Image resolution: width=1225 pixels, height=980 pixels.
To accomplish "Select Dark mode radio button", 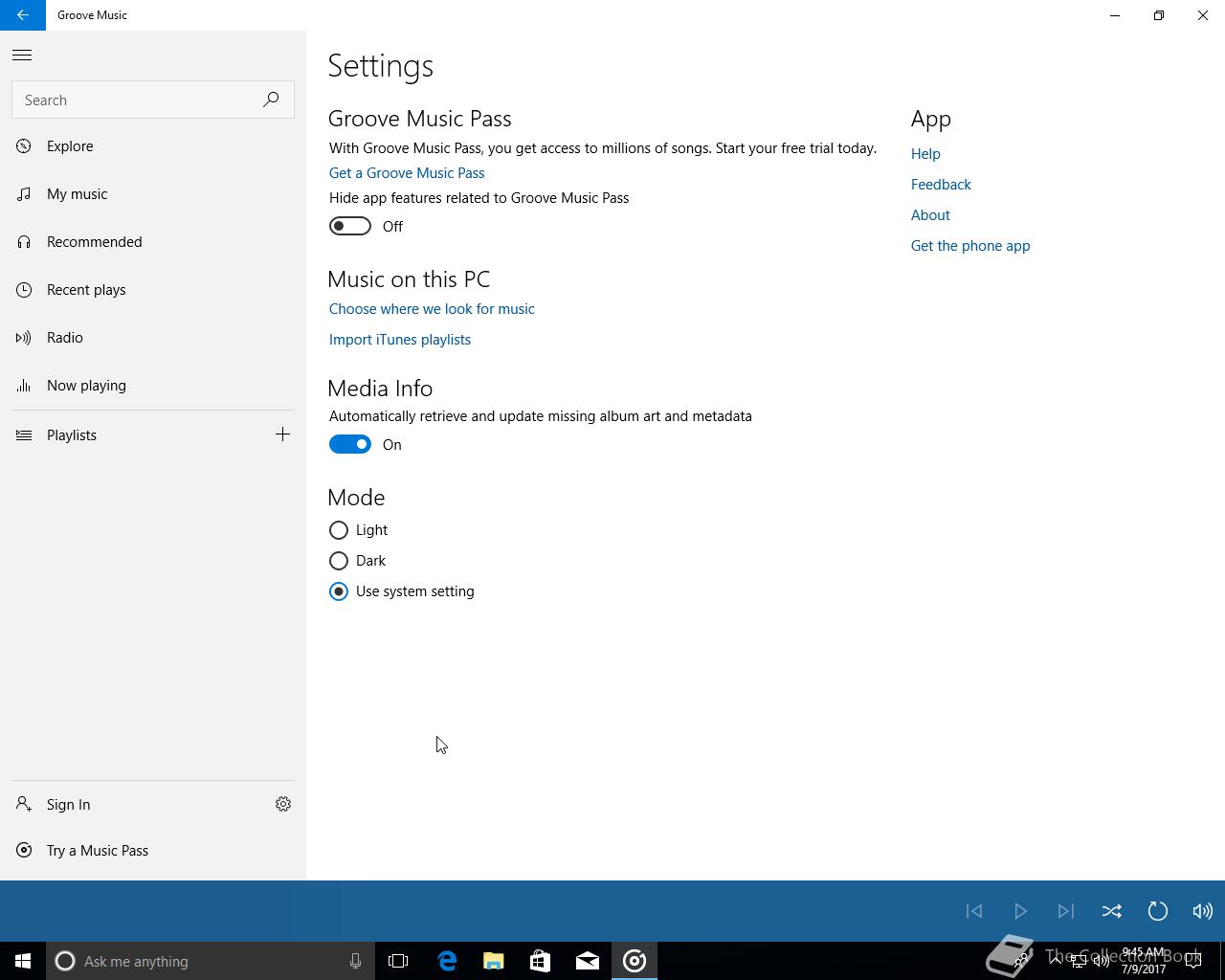I will (x=339, y=561).
